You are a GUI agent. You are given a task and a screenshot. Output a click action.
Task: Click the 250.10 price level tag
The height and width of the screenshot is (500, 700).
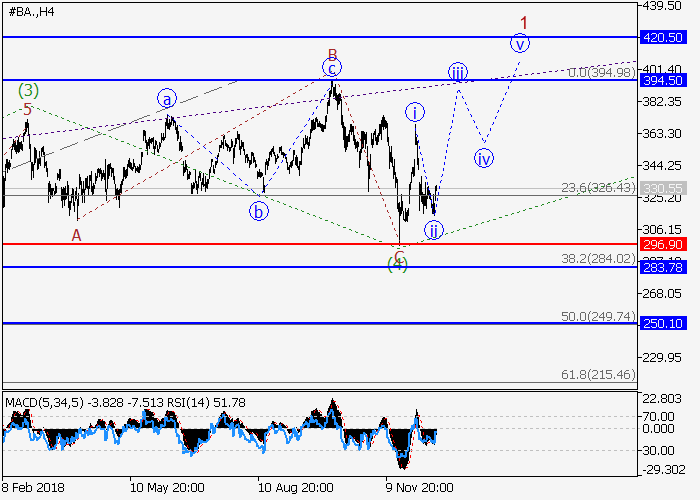coord(663,323)
